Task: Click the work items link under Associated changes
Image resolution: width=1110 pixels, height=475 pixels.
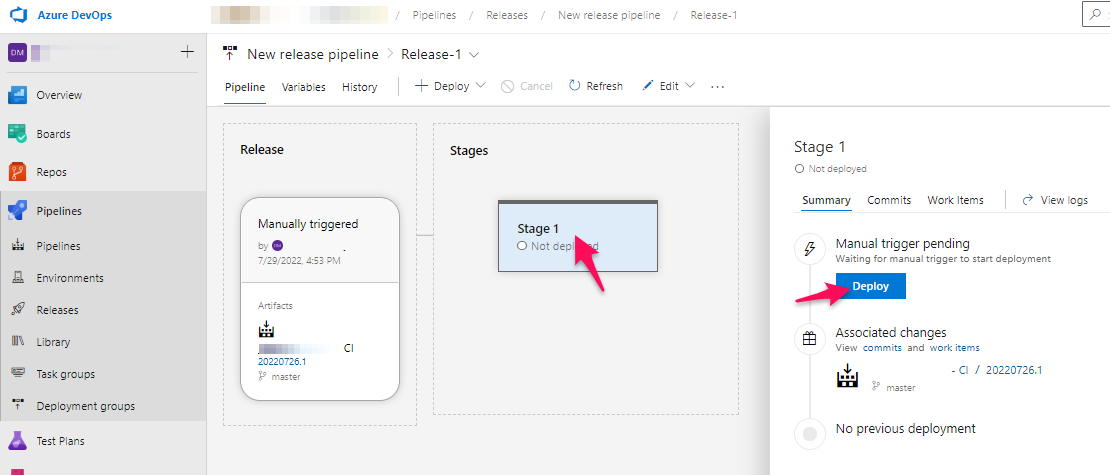Action: point(955,348)
